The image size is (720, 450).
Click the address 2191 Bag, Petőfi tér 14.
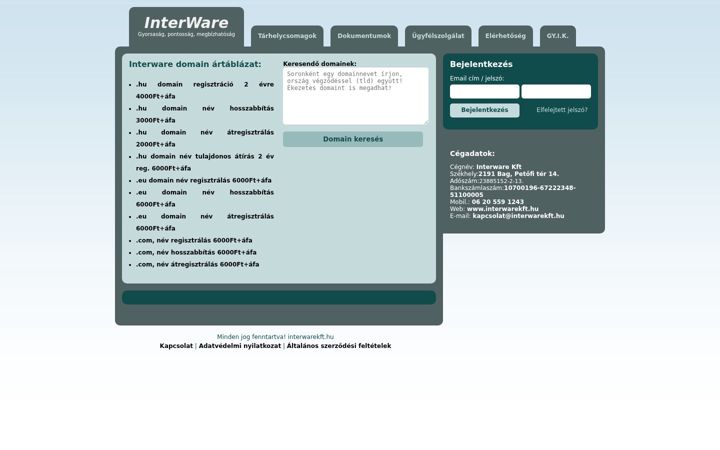(x=518, y=174)
